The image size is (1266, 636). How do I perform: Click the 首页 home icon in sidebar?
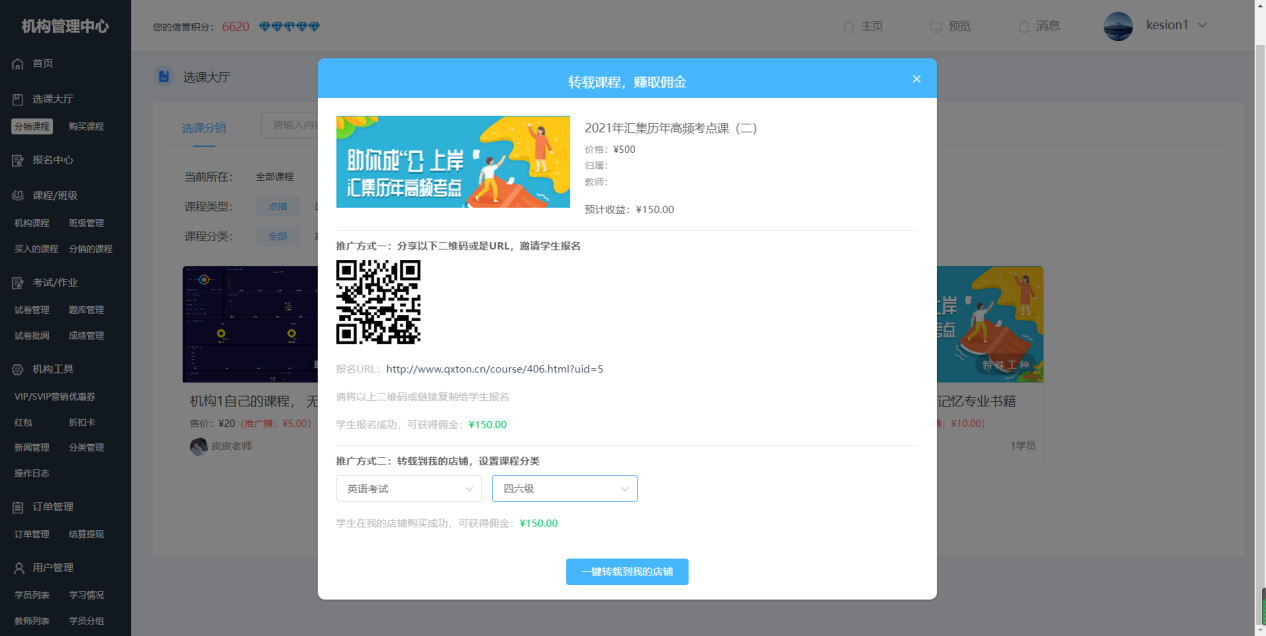click(16, 63)
